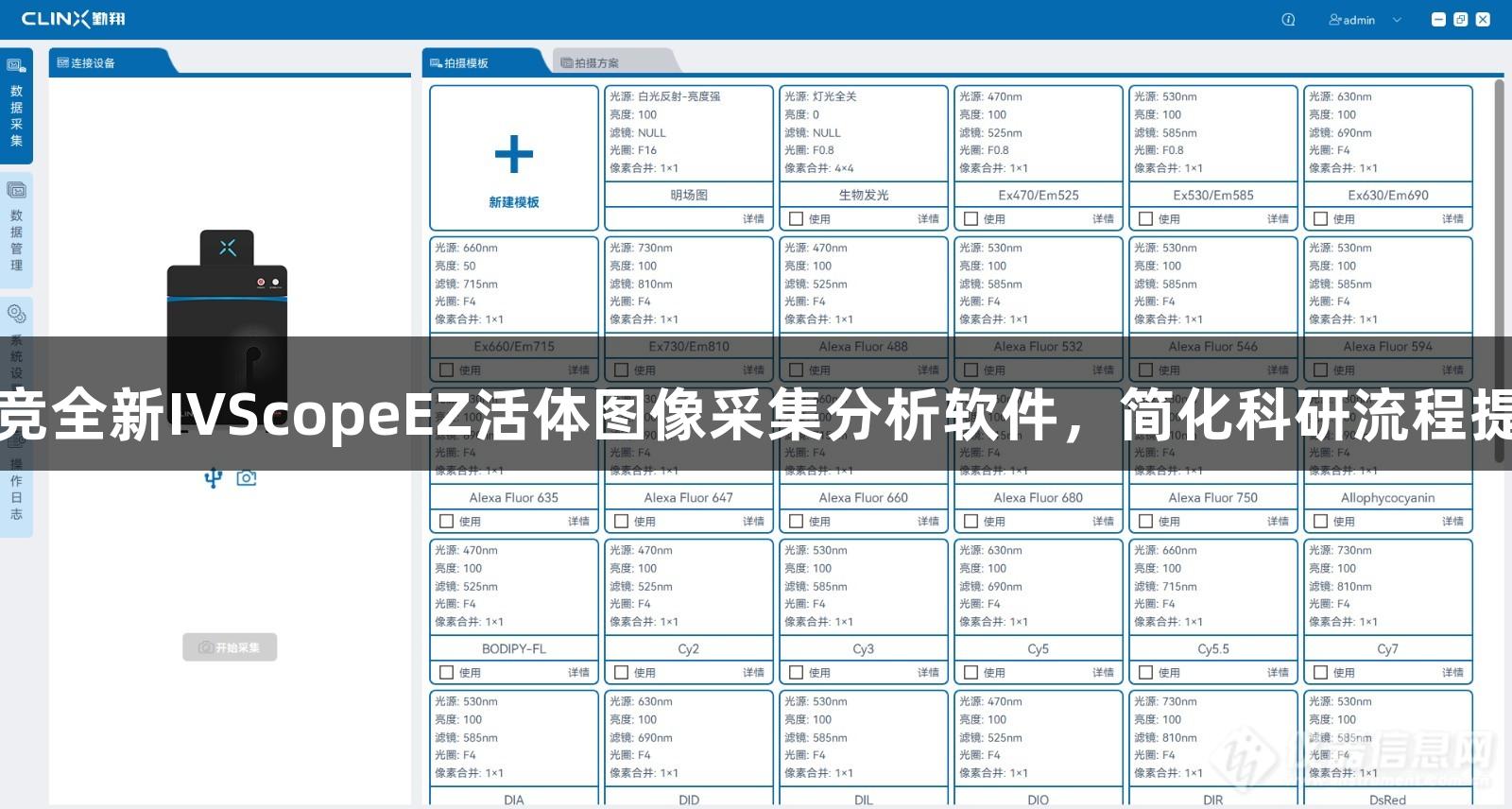Open 详情 for 明场图 template

click(753, 219)
